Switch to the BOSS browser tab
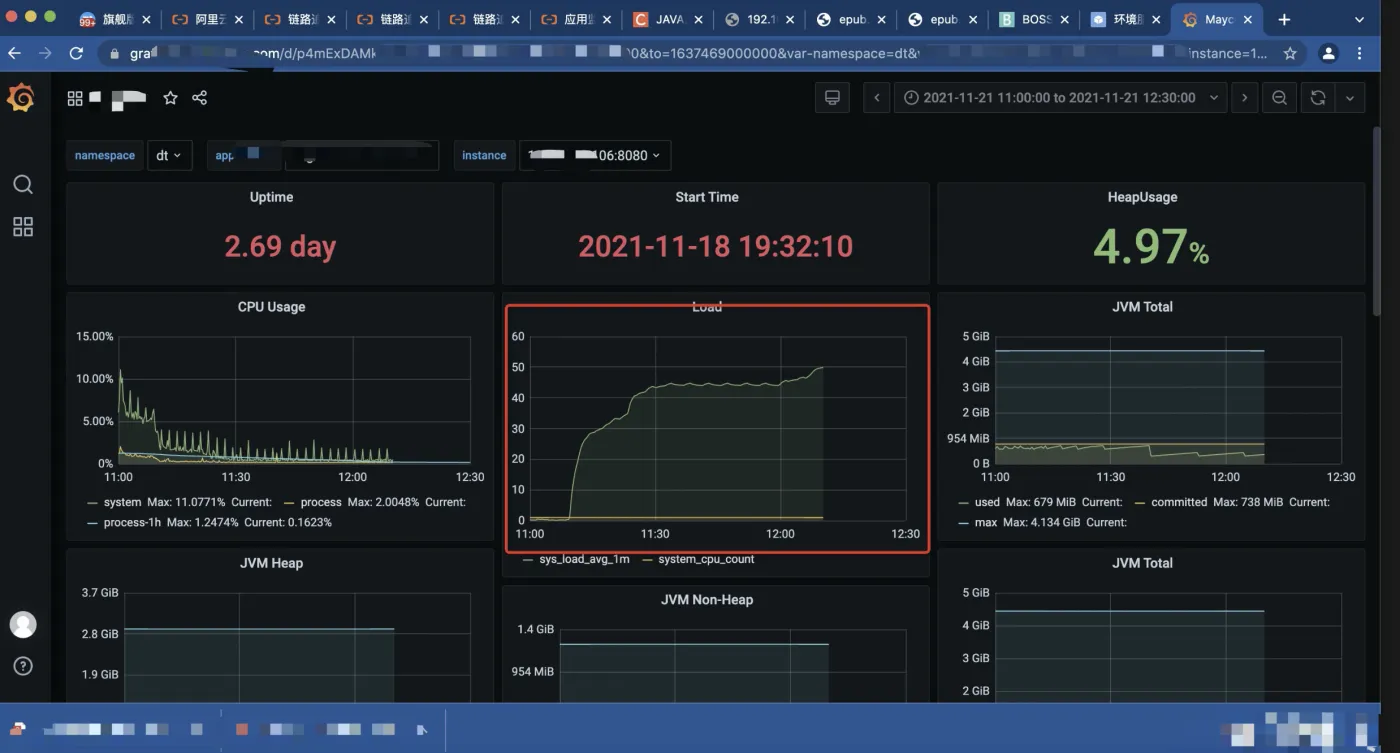This screenshot has width=1400, height=753. [1032, 19]
